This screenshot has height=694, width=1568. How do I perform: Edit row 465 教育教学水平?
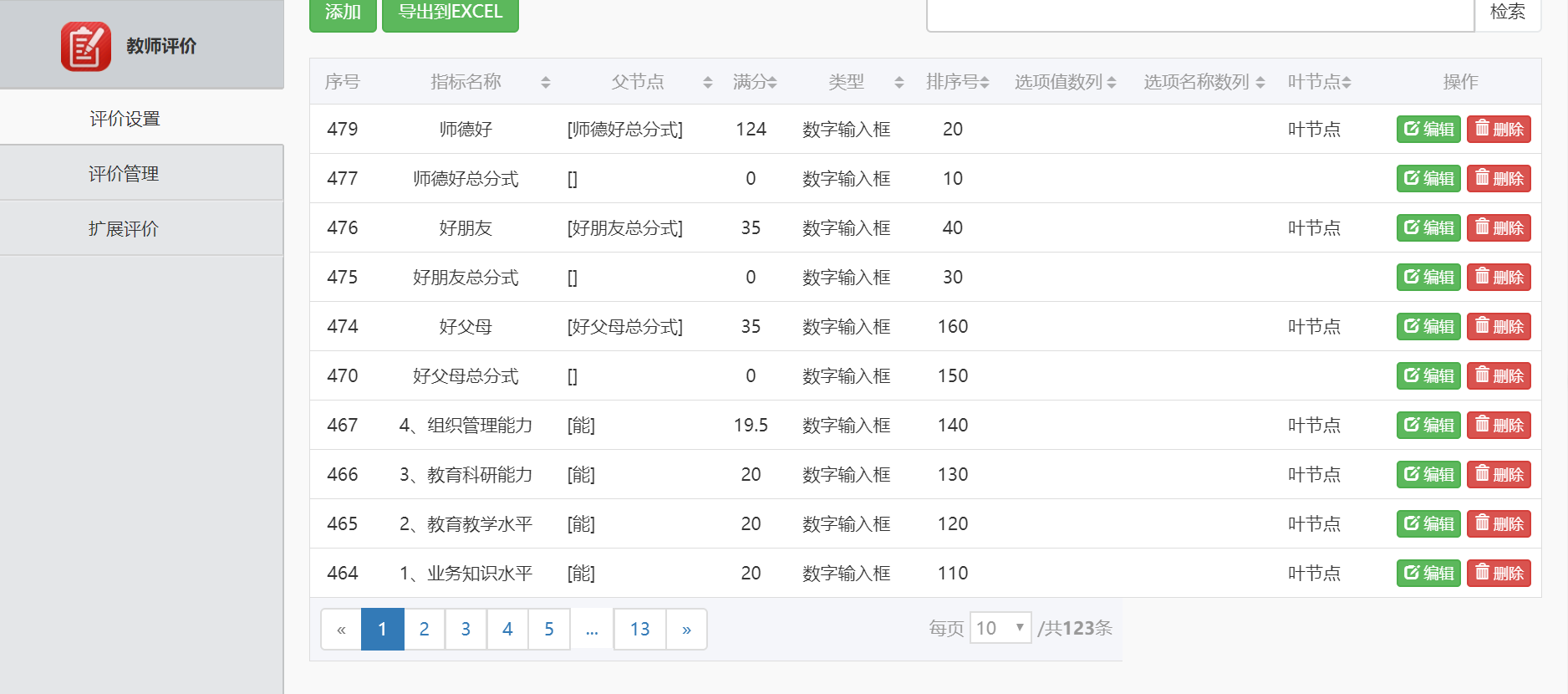point(1428,523)
